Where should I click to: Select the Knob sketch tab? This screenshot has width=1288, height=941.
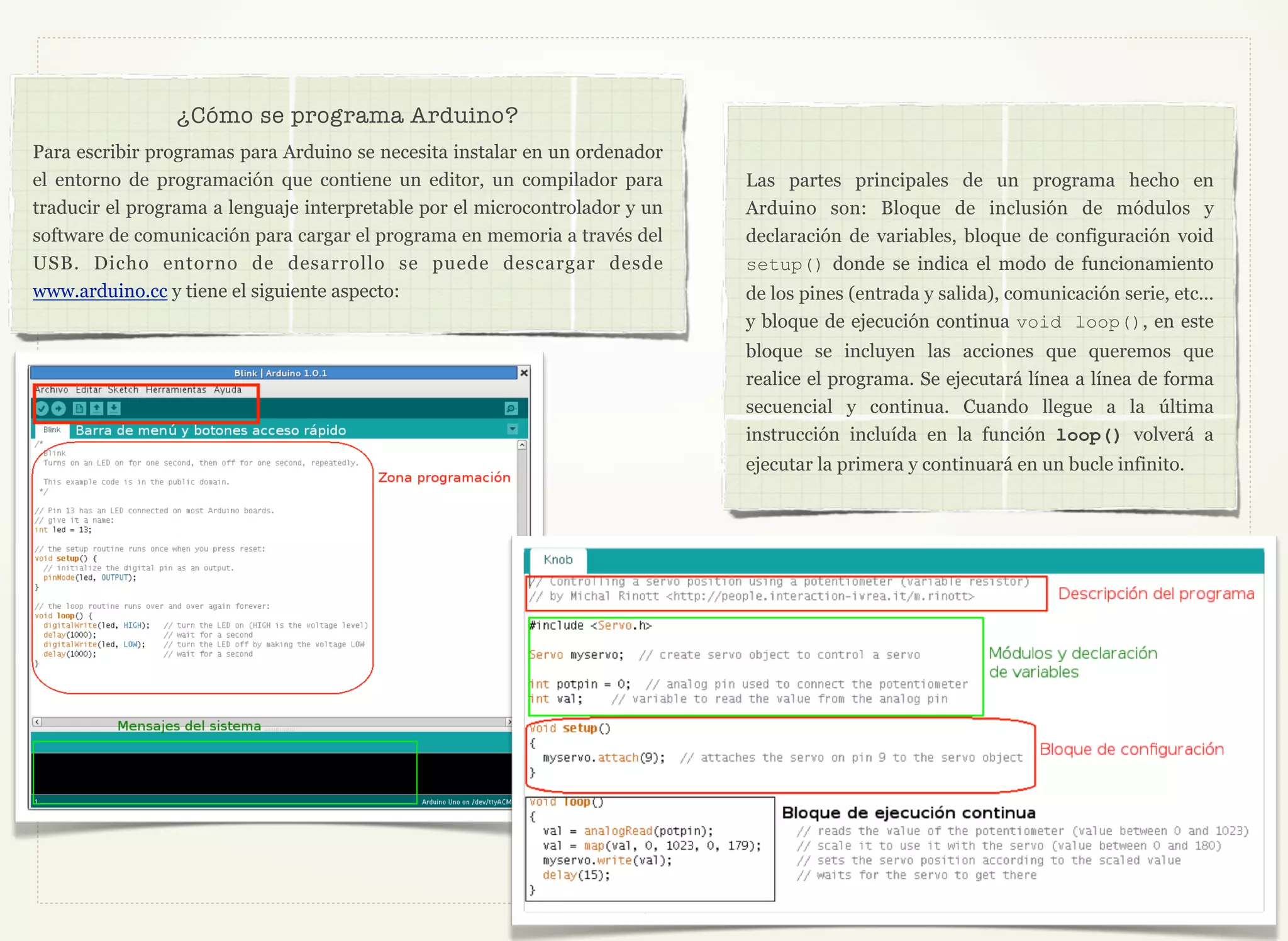558,560
